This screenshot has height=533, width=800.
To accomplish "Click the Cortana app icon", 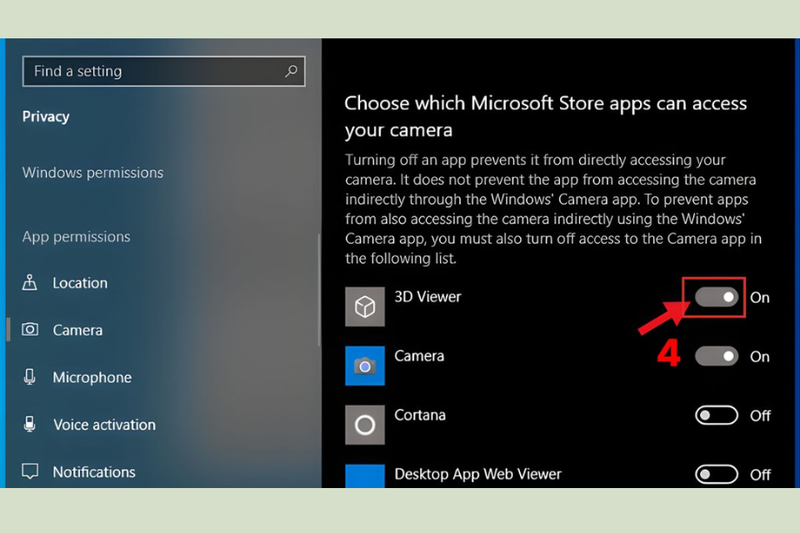I will (x=365, y=425).
